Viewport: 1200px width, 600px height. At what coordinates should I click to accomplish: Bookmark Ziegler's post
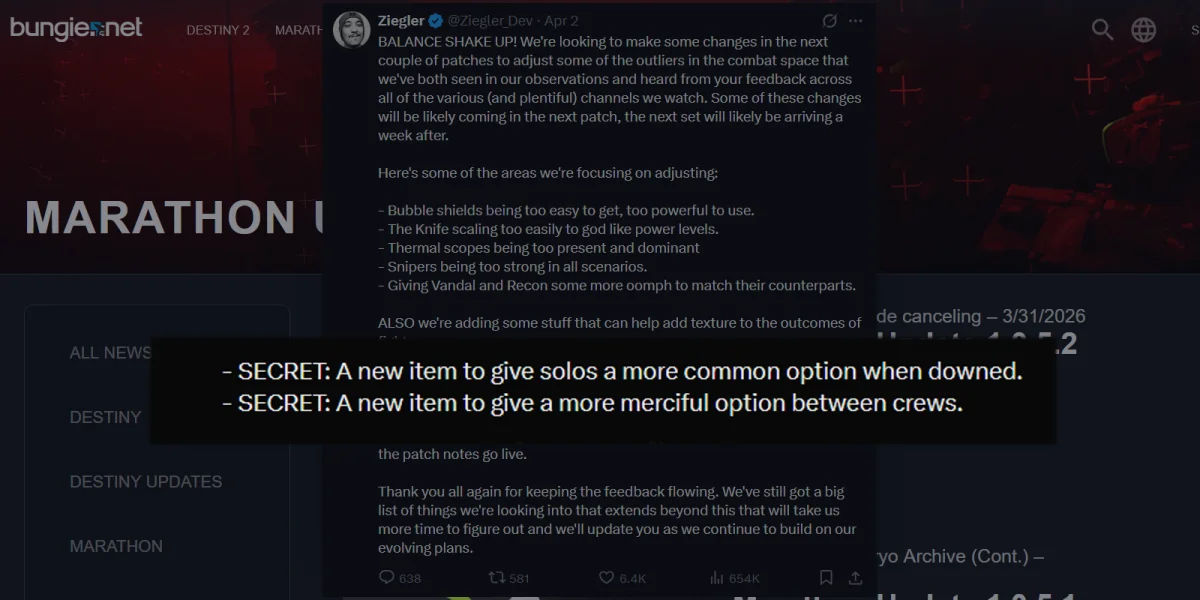(x=825, y=578)
